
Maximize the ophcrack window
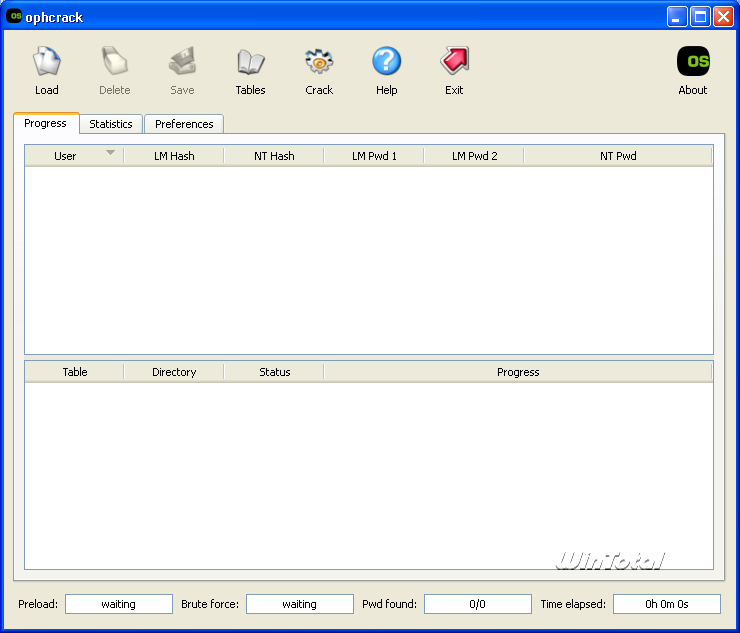pyautogui.click(x=700, y=16)
